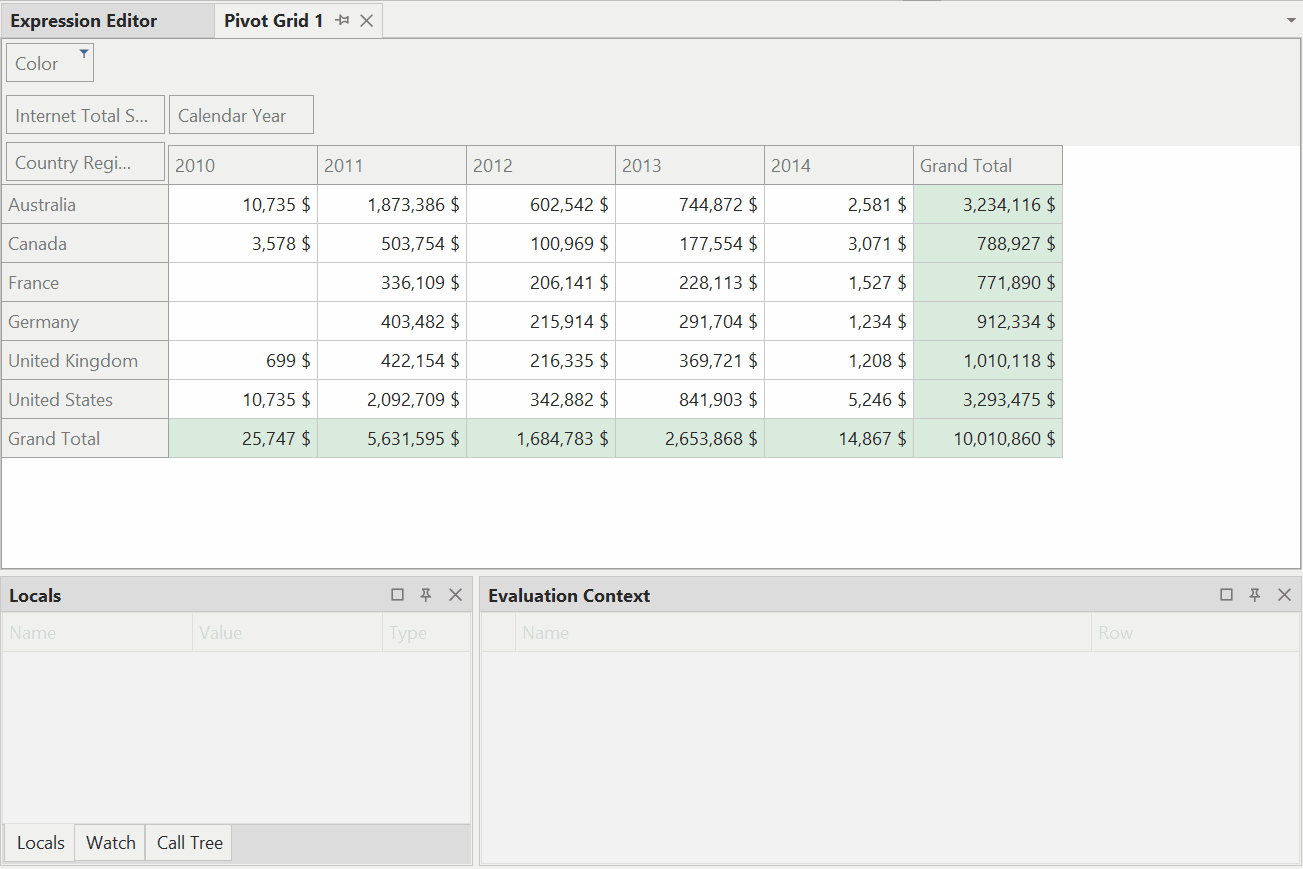Click the Country Region row field header

85,162
